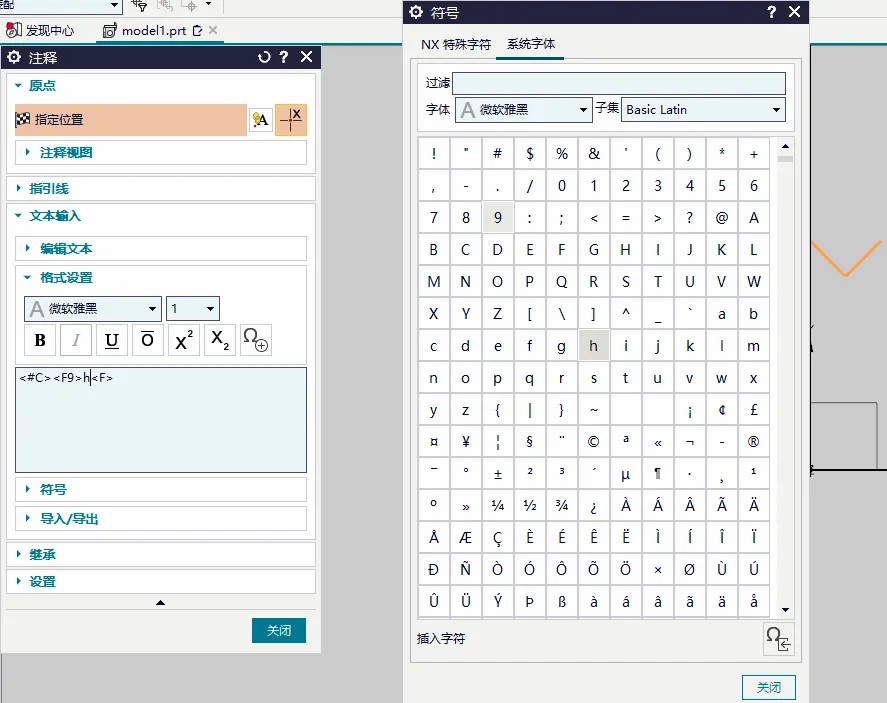This screenshot has width=887, height=703.
Task: Select the highlighted h character
Action: click(x=593, y=346)
